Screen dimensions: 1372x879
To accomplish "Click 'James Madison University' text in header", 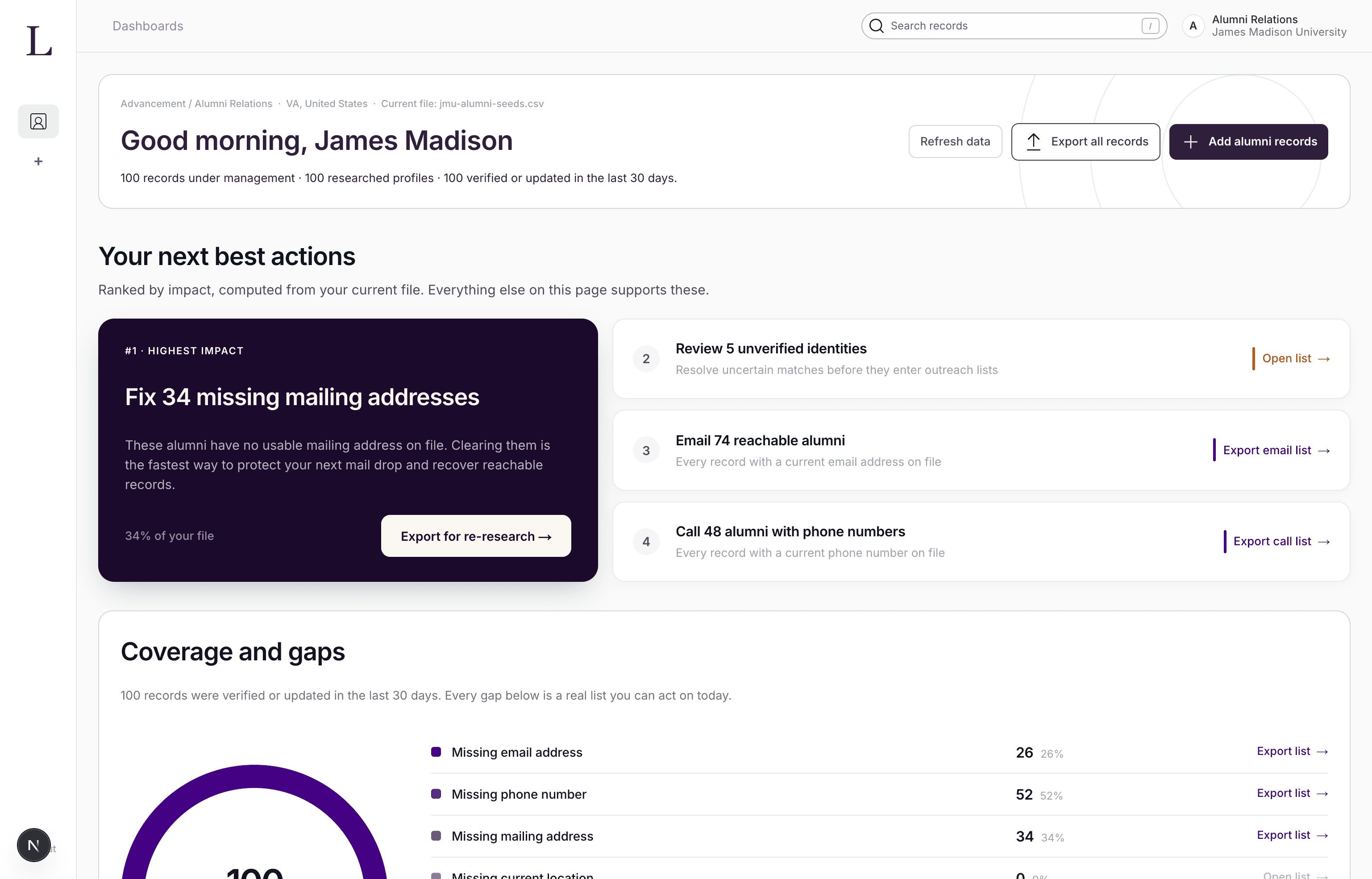I will (x=1279, y=32).
